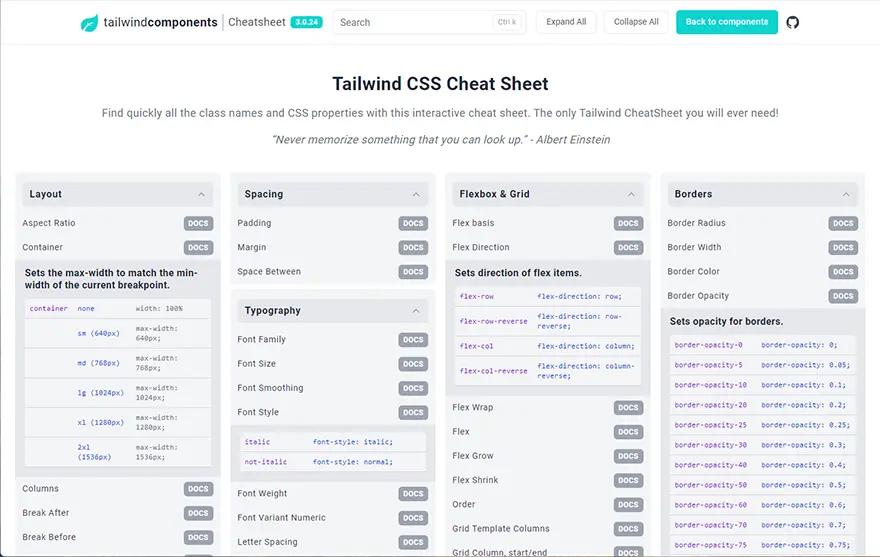Click the flex-col class name

point(476,346)
